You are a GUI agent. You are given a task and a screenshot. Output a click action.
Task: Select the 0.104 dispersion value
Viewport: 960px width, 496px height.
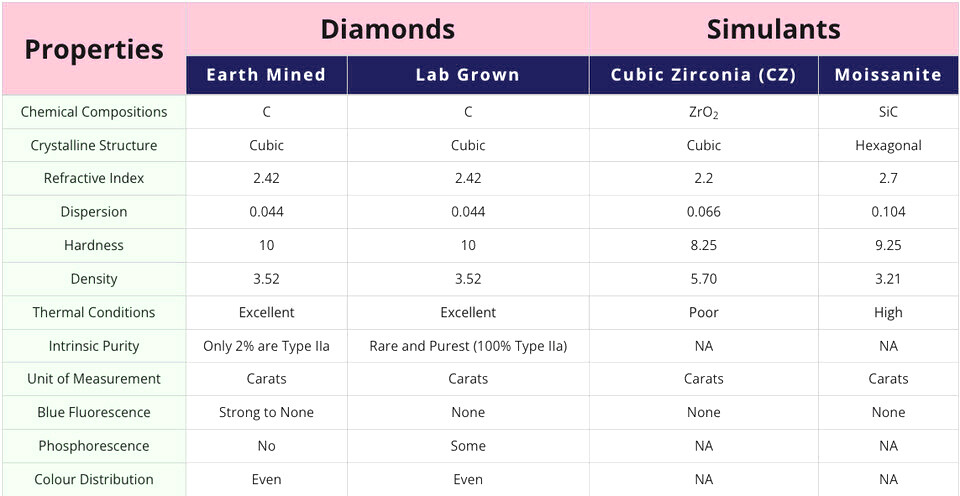(x=888, y=212)
